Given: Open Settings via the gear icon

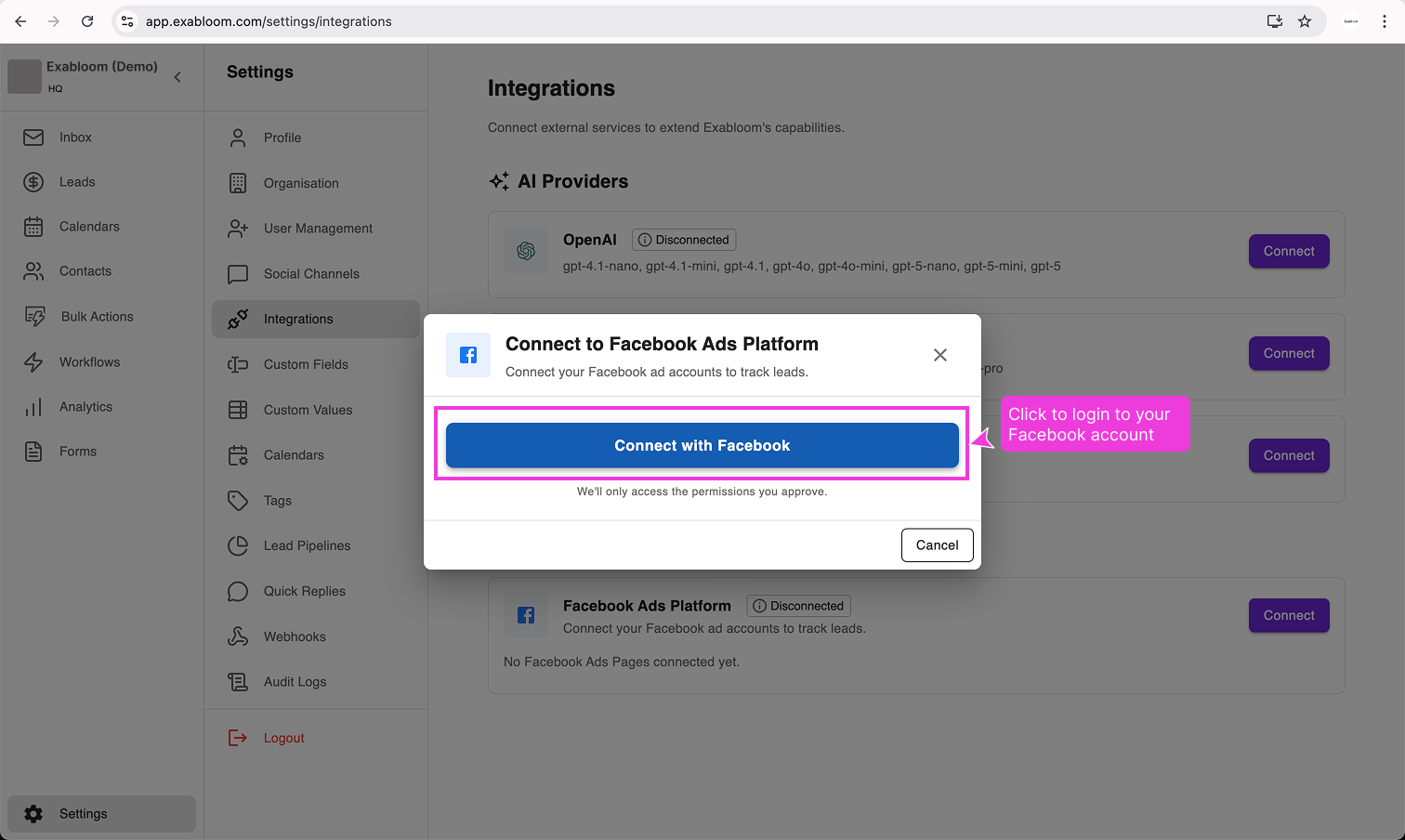Looking at the screenshot, I should [x=34, y=813].
